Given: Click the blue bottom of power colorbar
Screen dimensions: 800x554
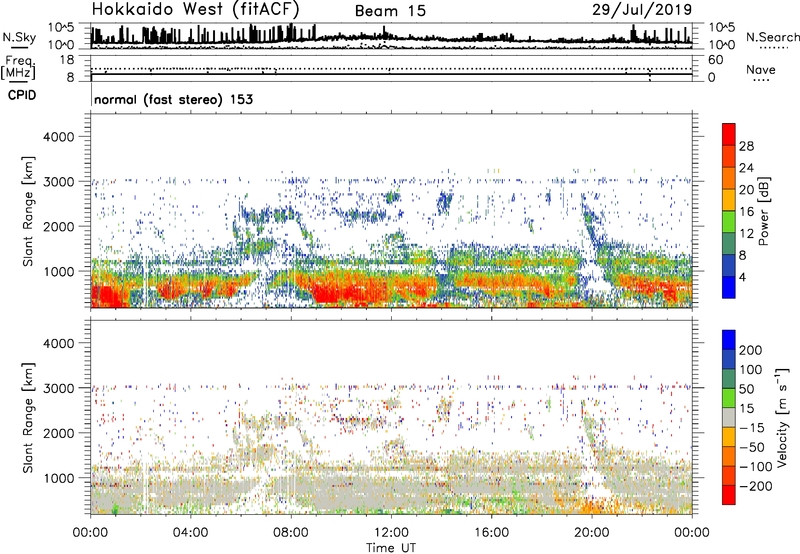Looking at the screenshot, I should 729,287.
